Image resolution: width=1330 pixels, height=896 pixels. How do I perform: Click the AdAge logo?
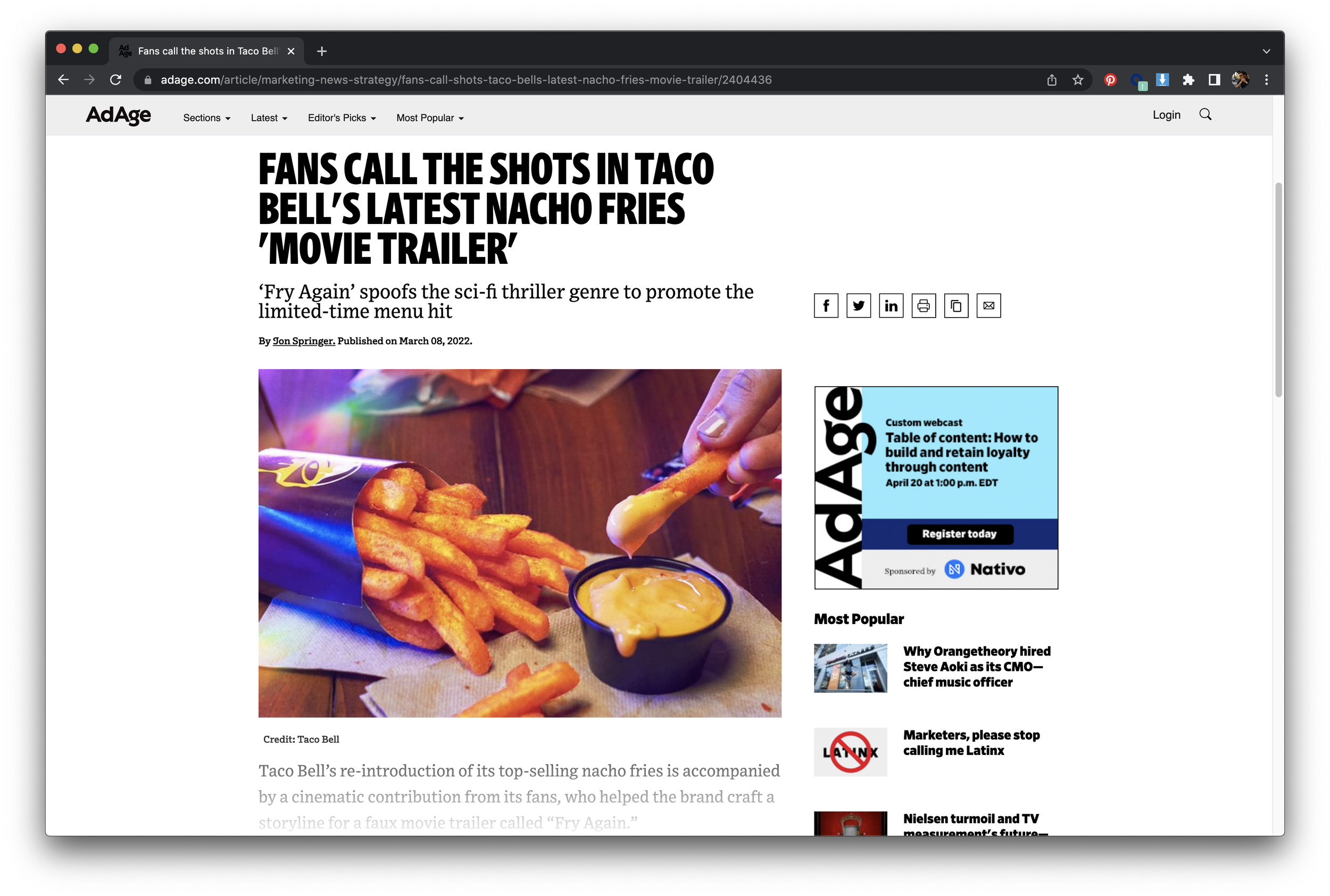pos(118,115)
